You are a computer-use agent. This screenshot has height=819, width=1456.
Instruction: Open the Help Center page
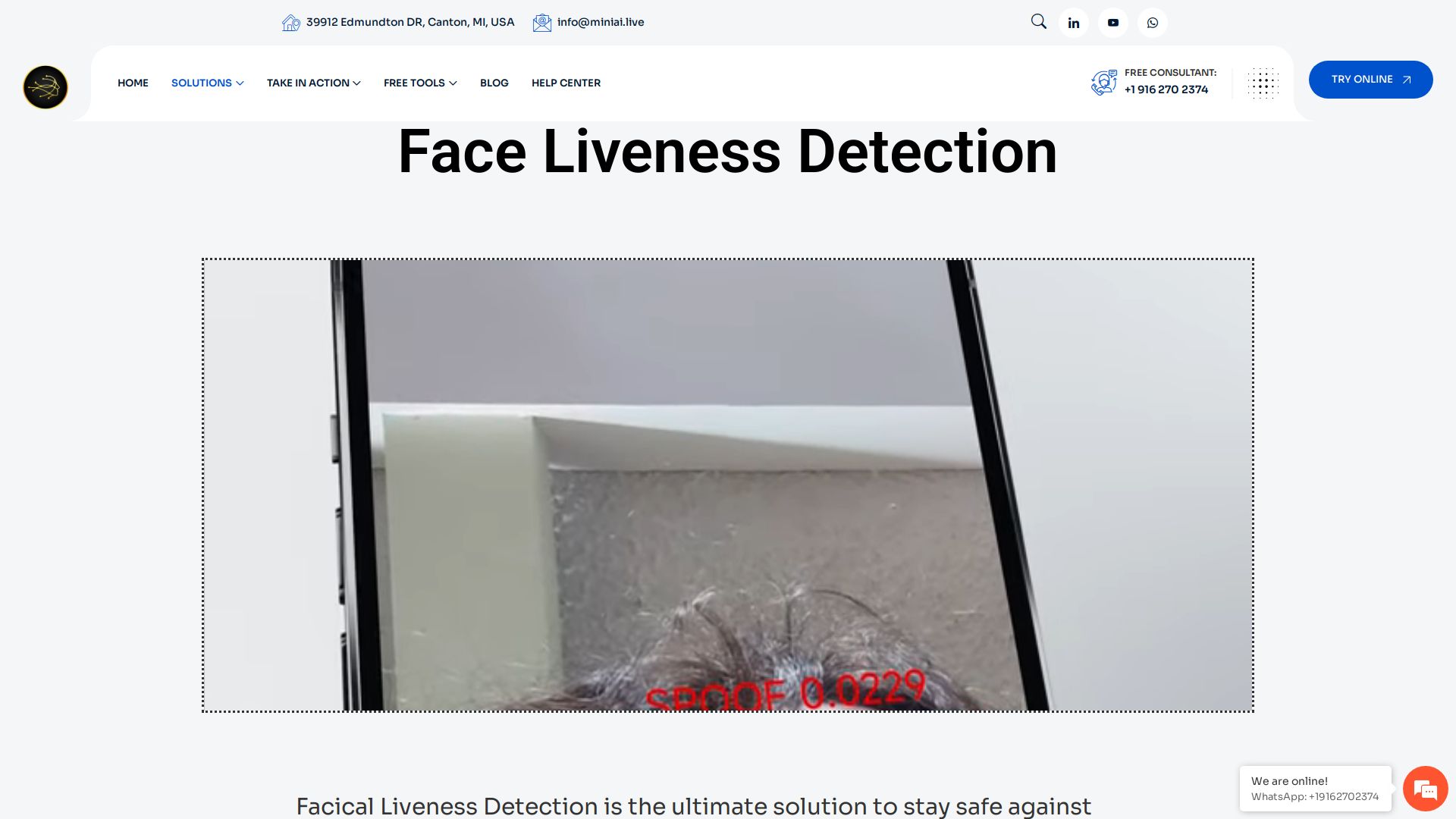tap(566, 83)
